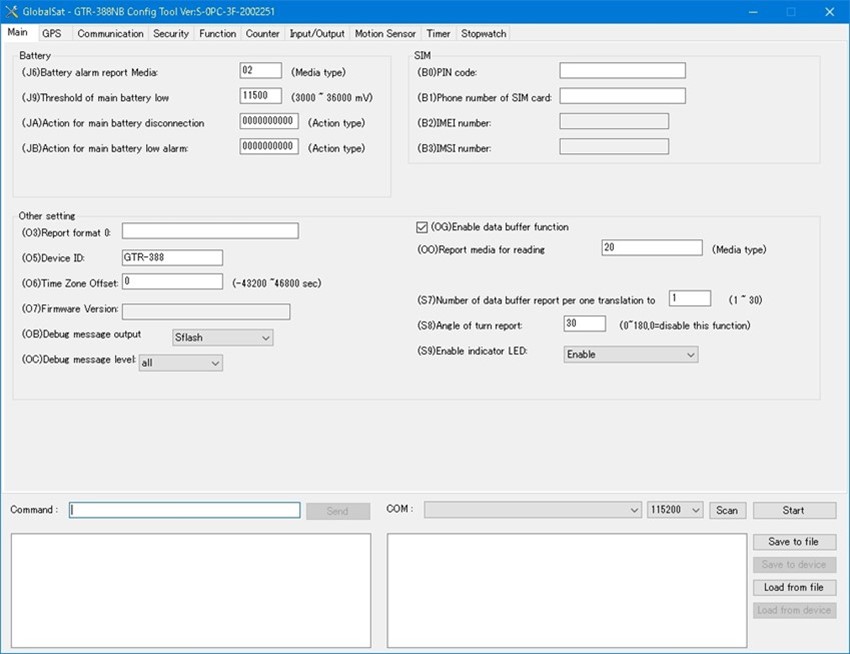Open the COM port dropdown
The width and height of the screenshot is (850, 654).
point(532,510)
